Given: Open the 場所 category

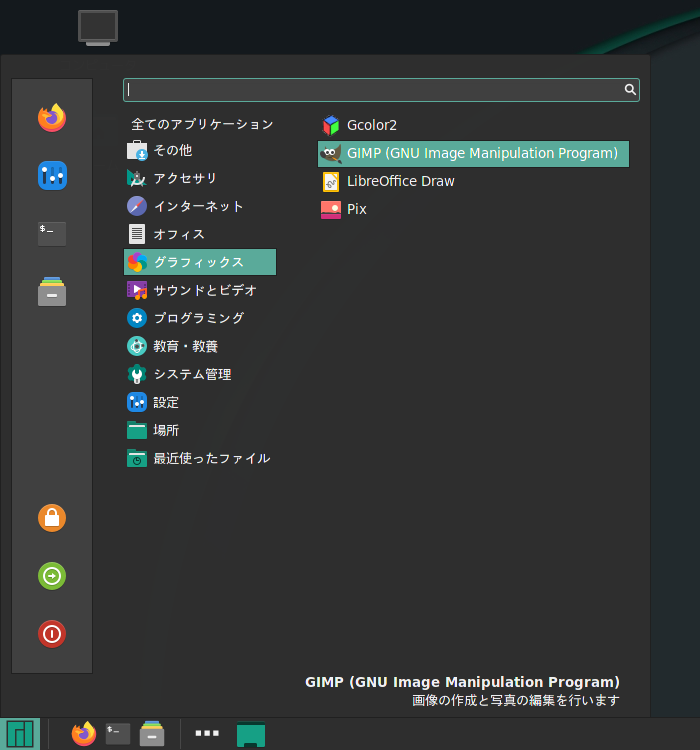Looking at the screenshot, I should (x=200, y=430).
